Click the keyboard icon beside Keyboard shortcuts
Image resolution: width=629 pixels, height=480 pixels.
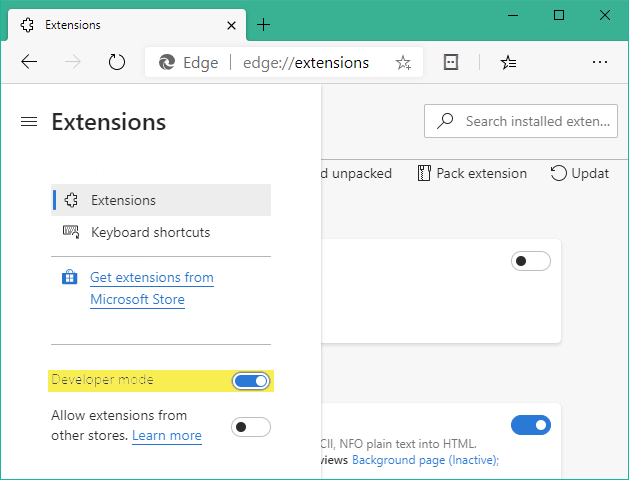point(71,232)
